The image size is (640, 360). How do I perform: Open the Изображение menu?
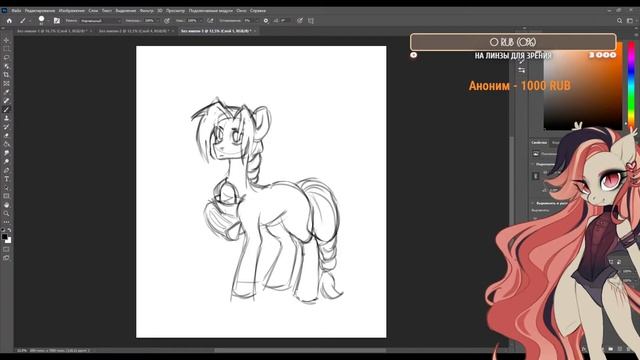click(x=71, y=11)
